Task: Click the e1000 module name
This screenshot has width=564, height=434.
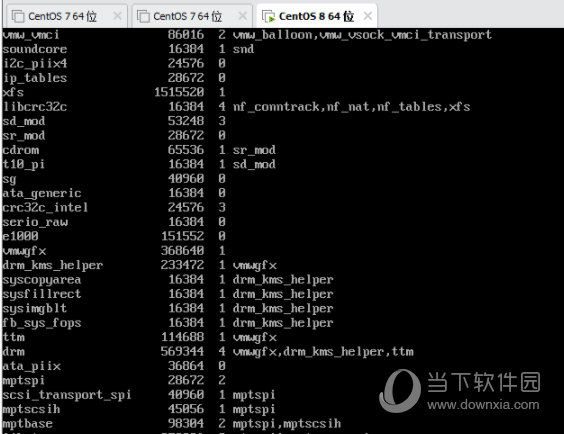Action: coord(20,236)
